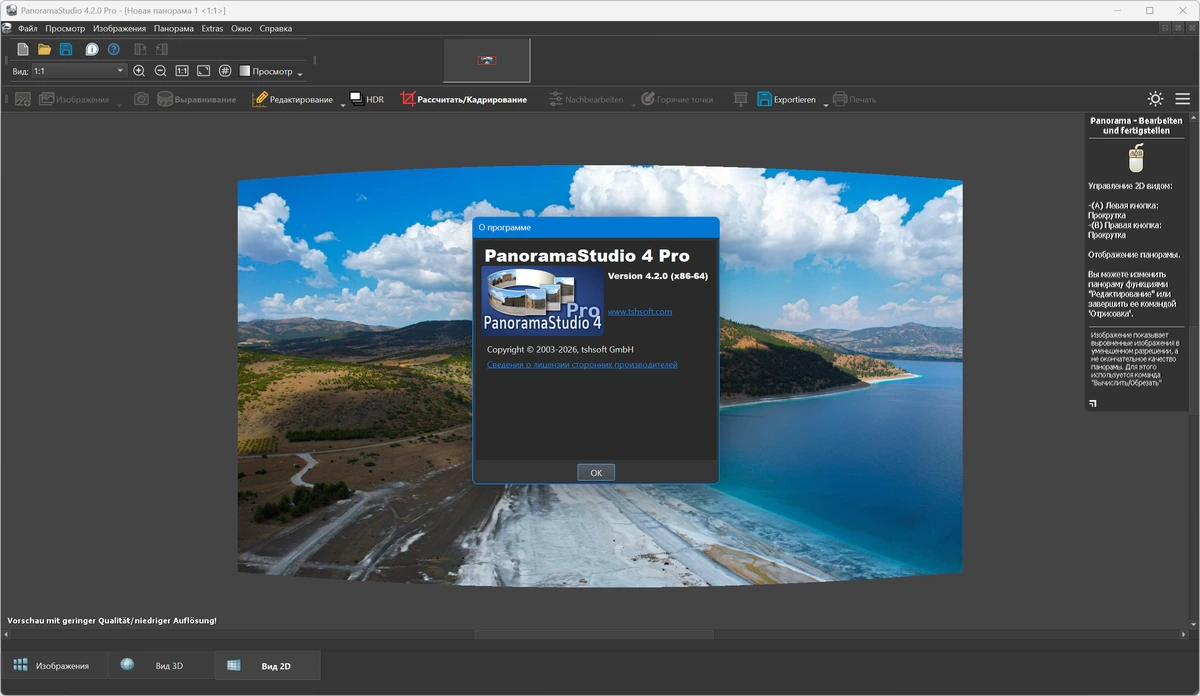This screenshot has height=696, width=1200.
Task: Zoom in with the magnifier plus icon
Action: click(139, 71)
